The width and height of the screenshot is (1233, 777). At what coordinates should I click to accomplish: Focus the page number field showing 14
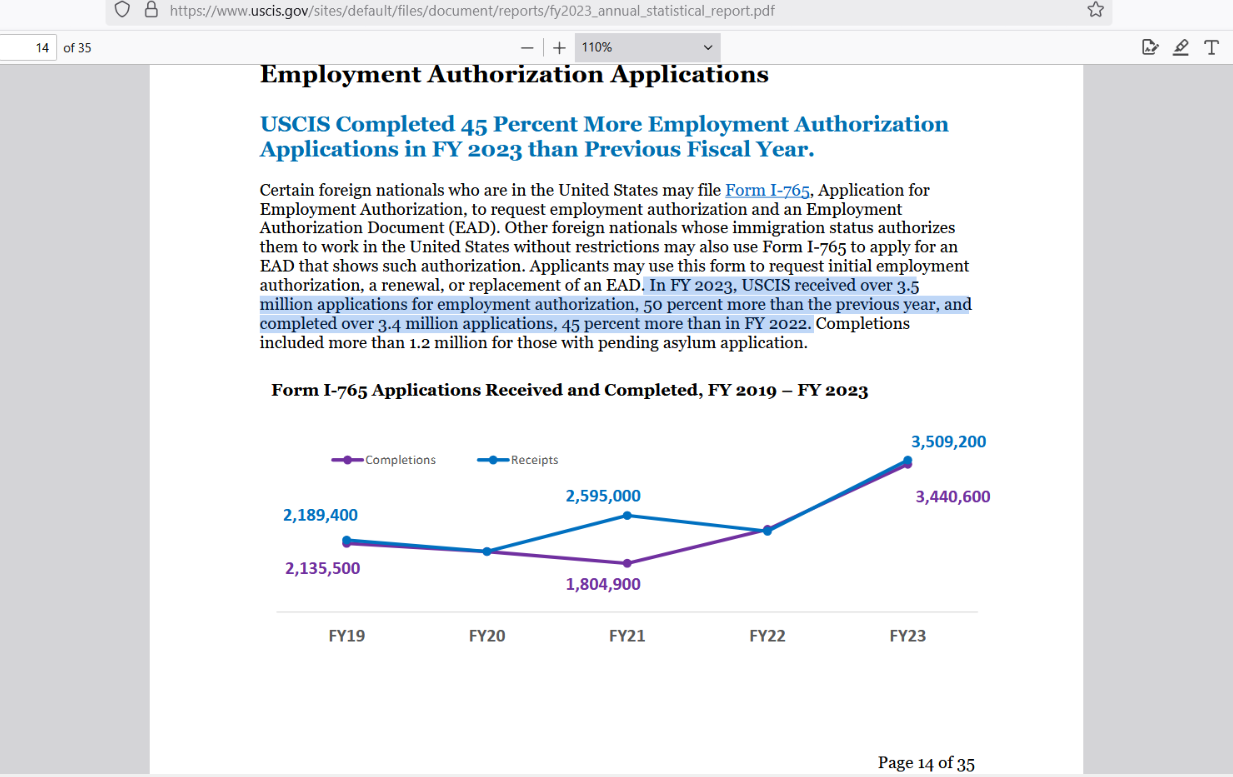coord(28,47)
